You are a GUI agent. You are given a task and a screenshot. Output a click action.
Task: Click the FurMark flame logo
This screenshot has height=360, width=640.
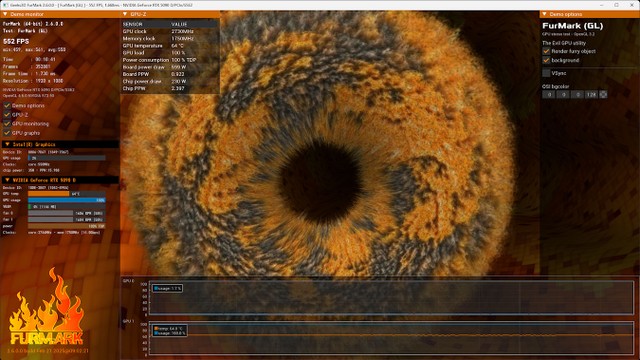pyautogui.click(x=46, y=307)
